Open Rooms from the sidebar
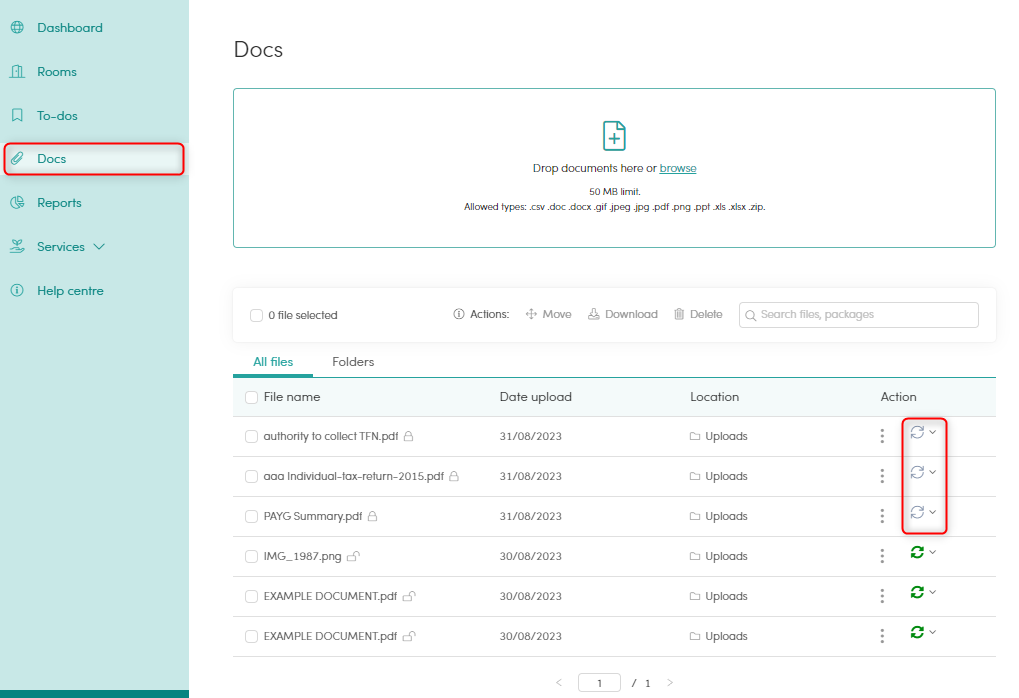The image size is (1019, 698). (57, 72)
